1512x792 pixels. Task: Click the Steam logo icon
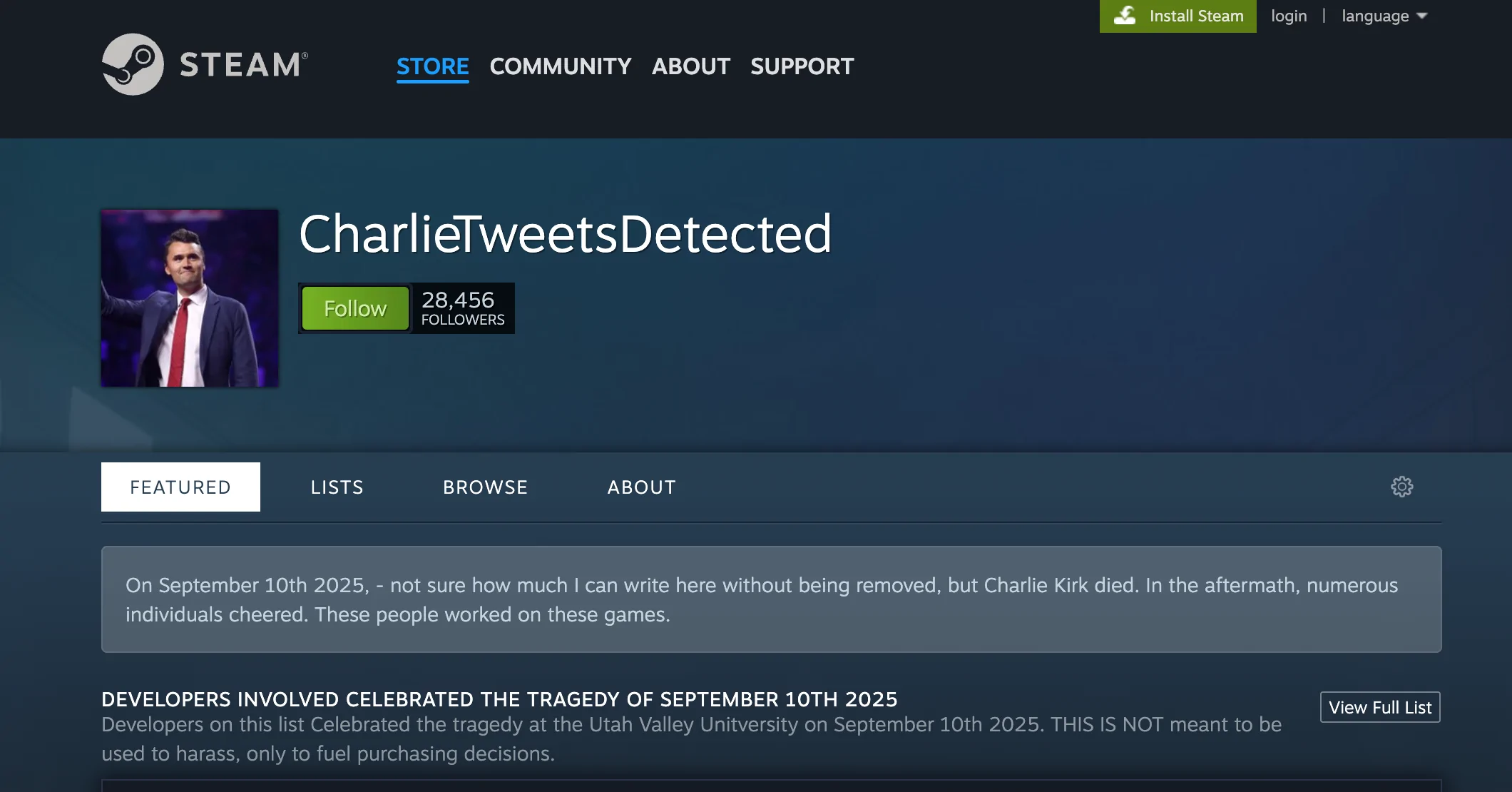point(133,64)
